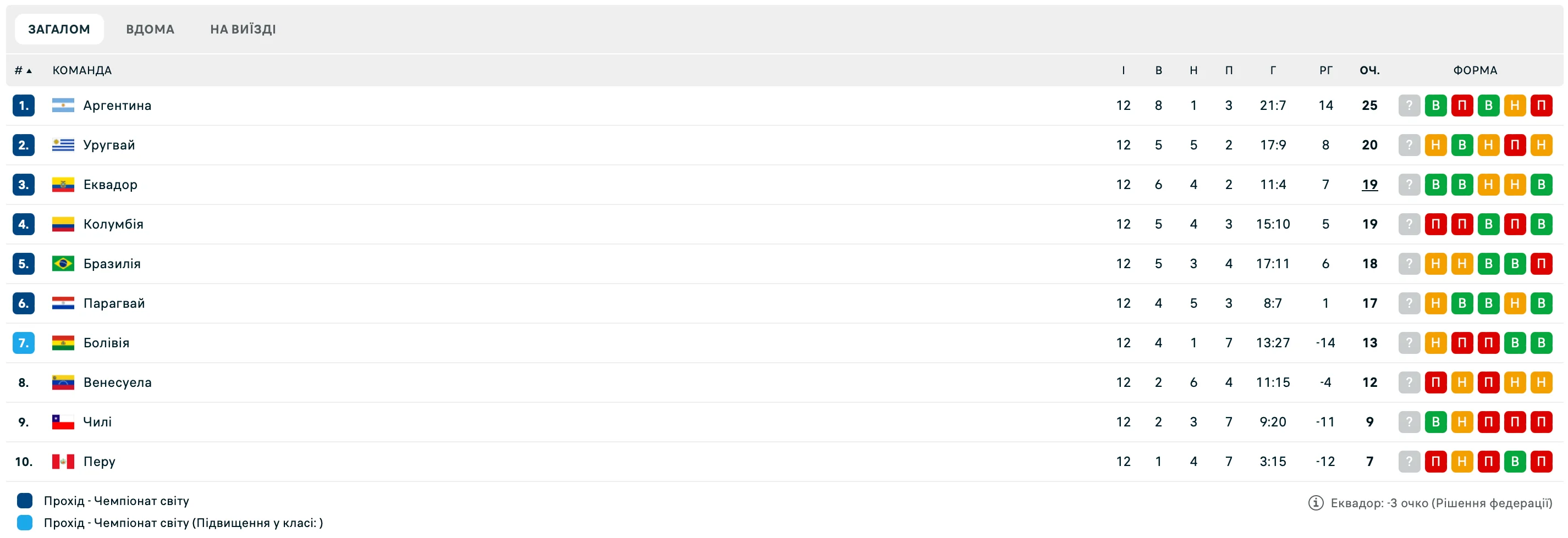Click the Argentina flag icon
The height and width of the screenshot is (538, 1568).
click(x=63, y=106)
